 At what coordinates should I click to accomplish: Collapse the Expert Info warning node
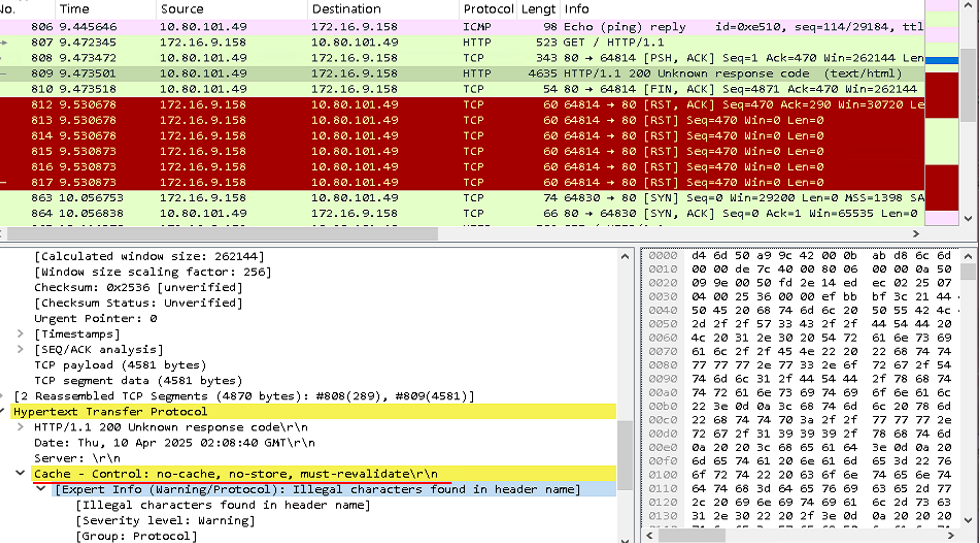point(41,489)
